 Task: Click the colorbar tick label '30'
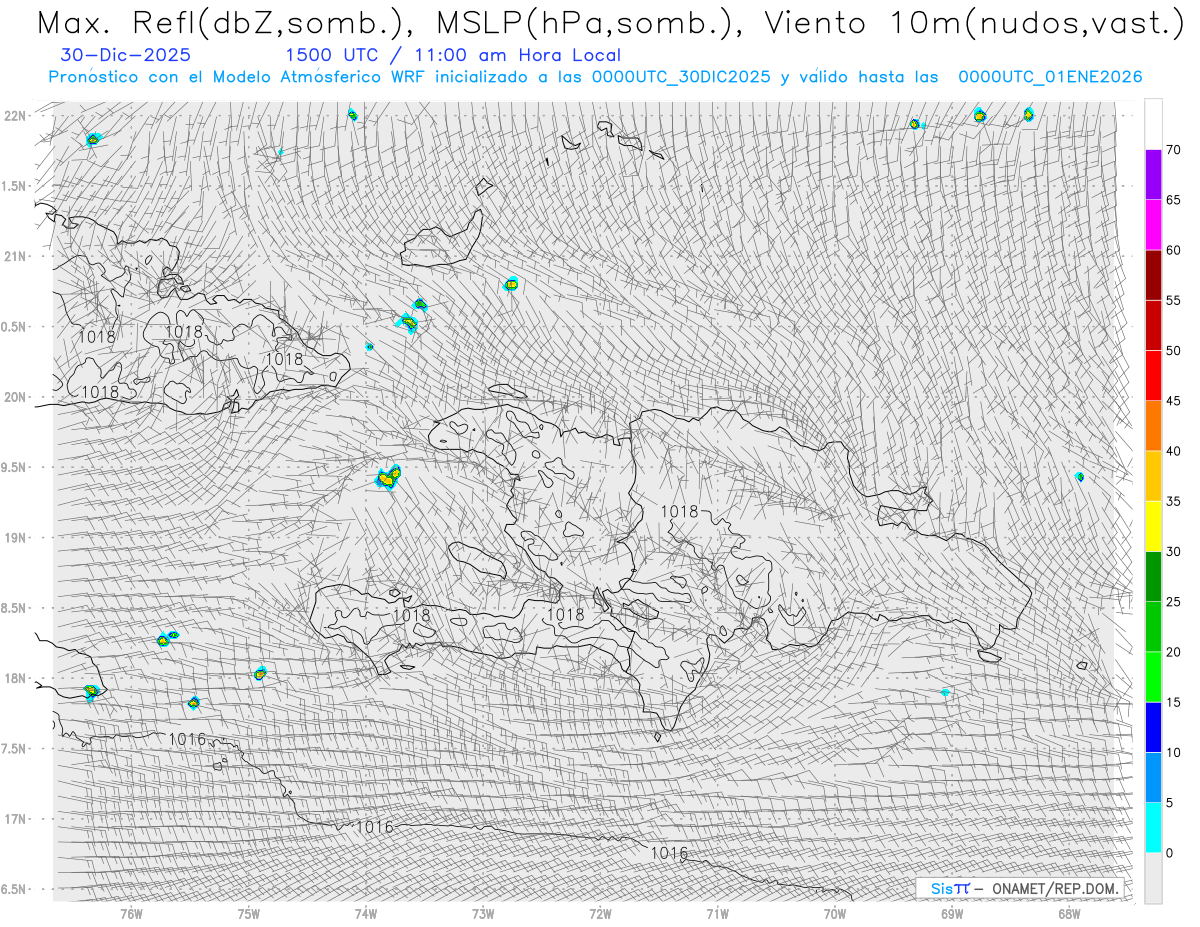pos(1173,552)
